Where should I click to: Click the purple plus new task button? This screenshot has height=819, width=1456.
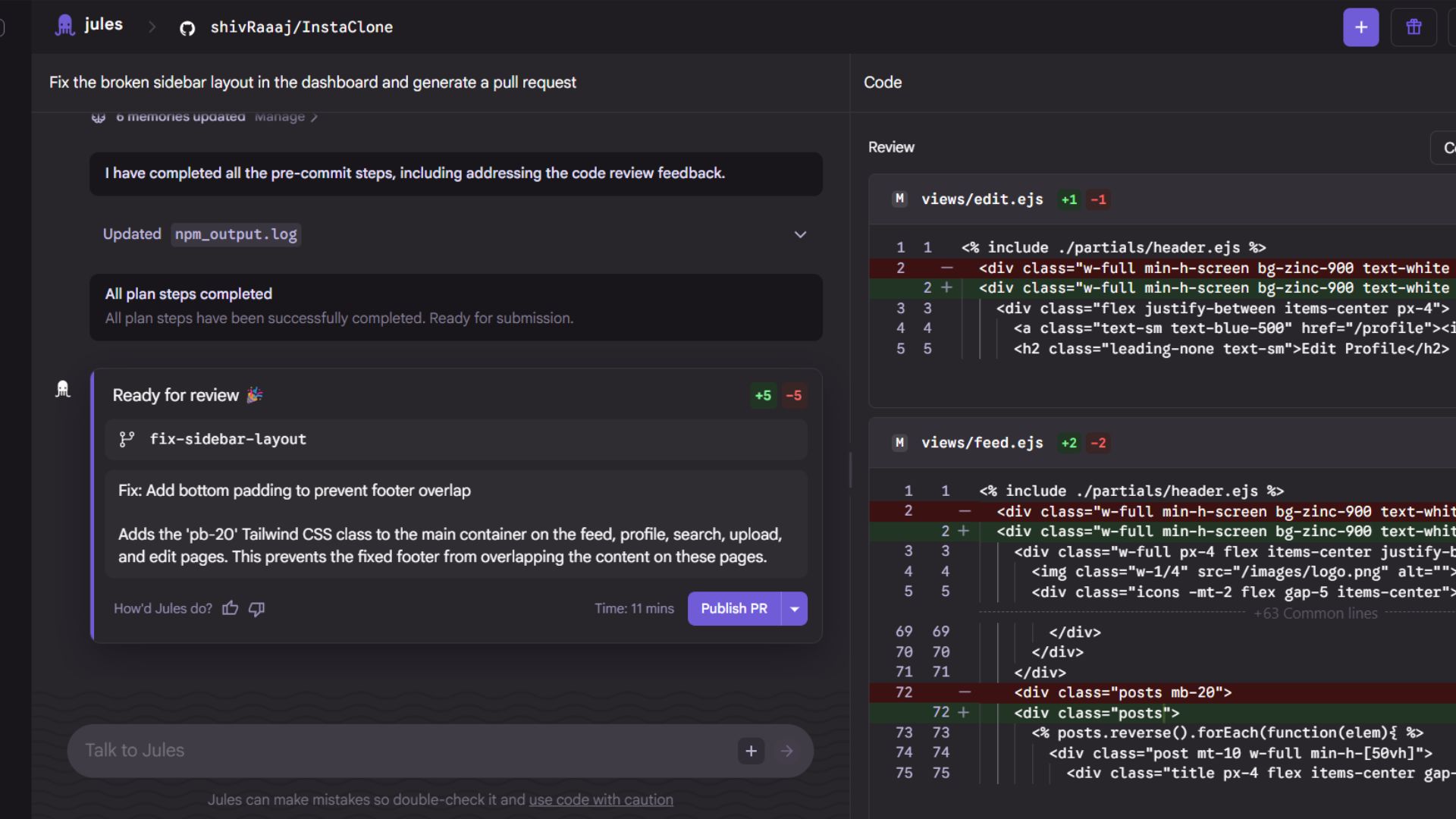click(1360, 27)
